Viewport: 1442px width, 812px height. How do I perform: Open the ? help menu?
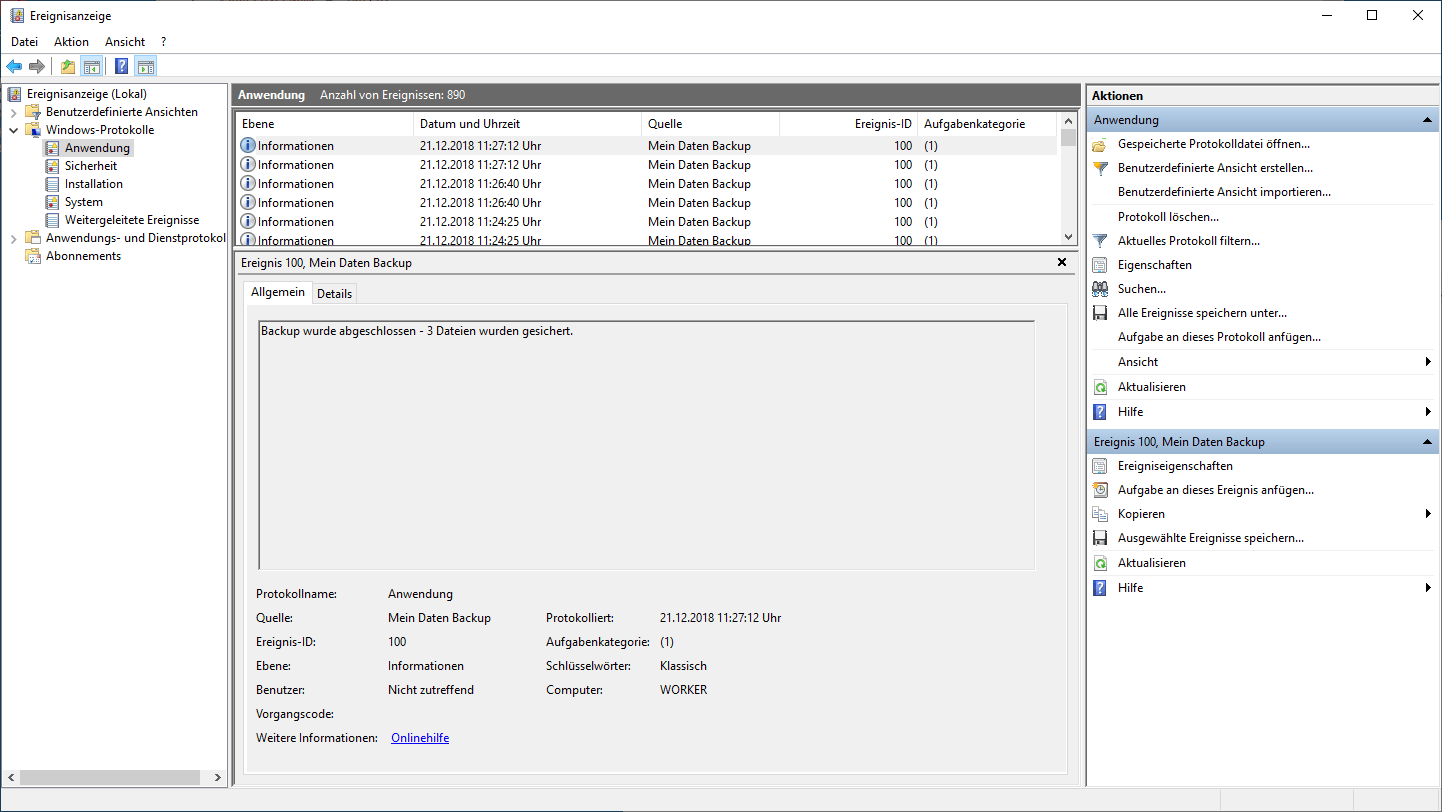(163, 42)
